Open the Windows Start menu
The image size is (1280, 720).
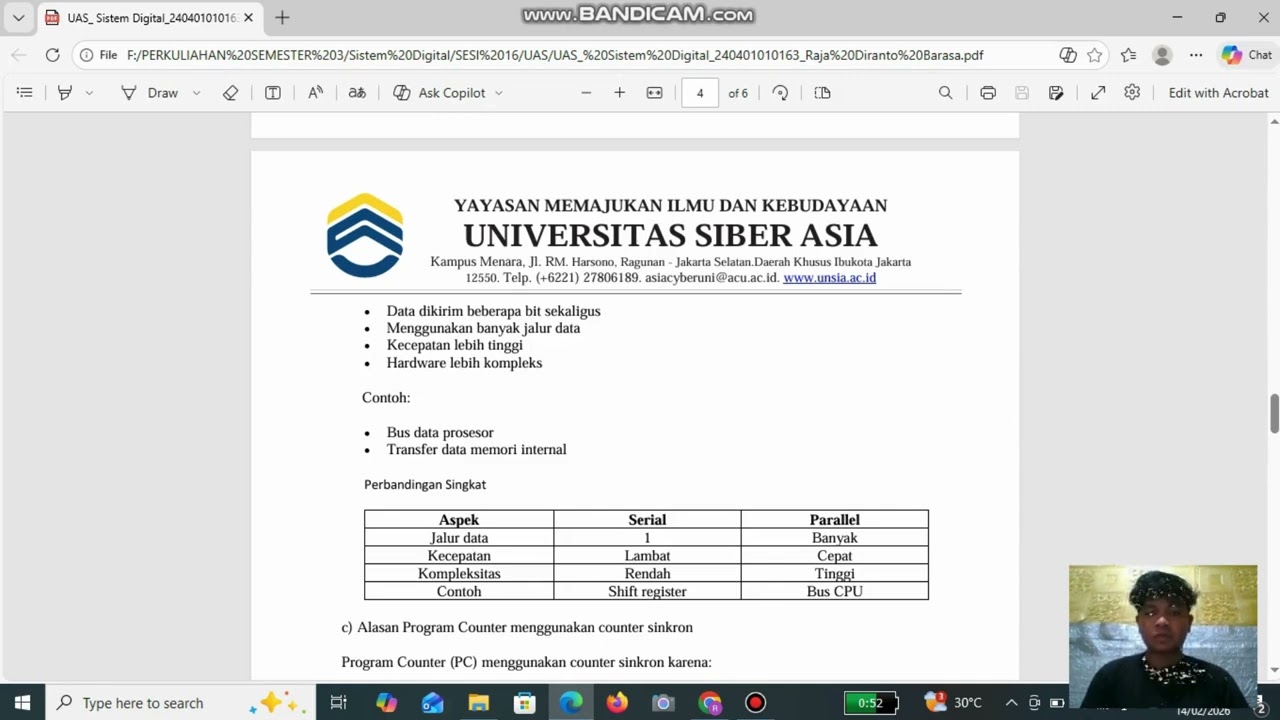click(22, 703)
